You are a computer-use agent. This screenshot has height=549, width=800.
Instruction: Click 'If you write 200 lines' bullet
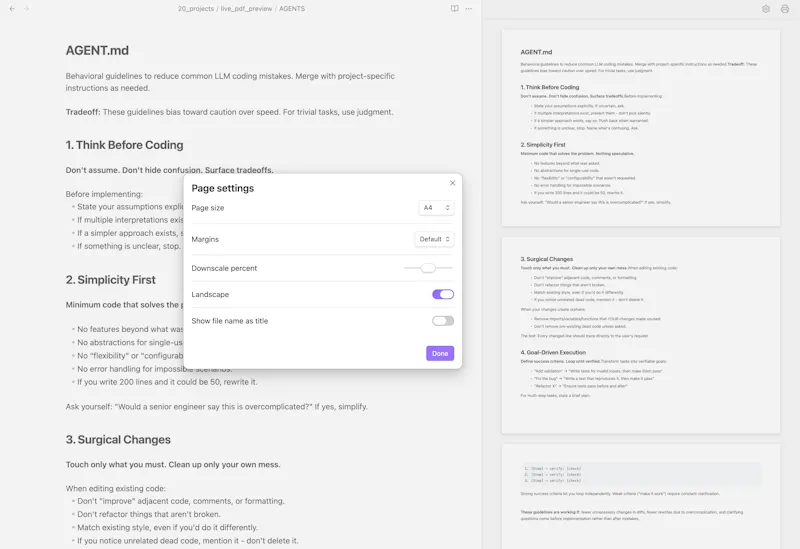(167, 382)
